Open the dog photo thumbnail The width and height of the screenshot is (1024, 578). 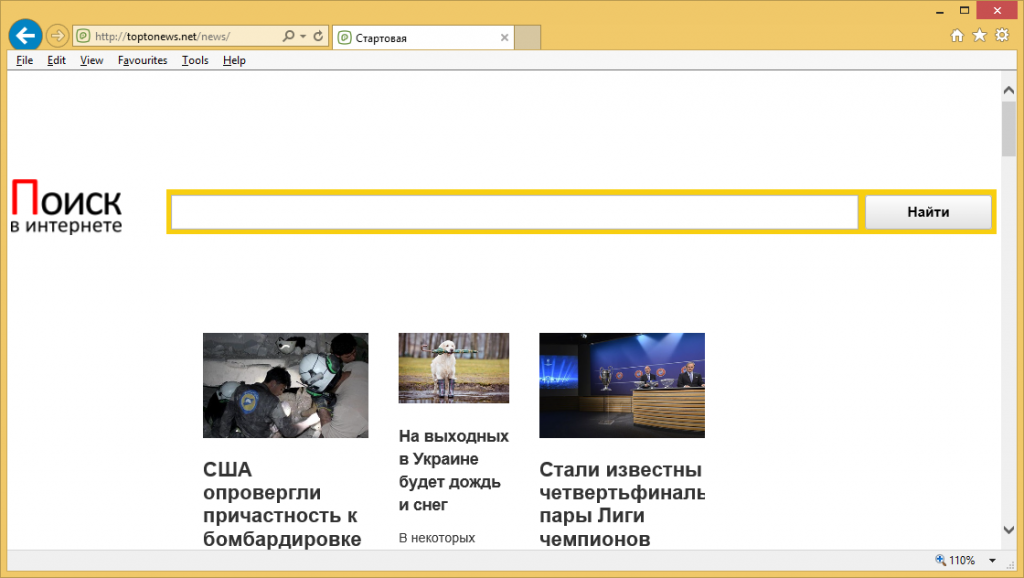453,368
